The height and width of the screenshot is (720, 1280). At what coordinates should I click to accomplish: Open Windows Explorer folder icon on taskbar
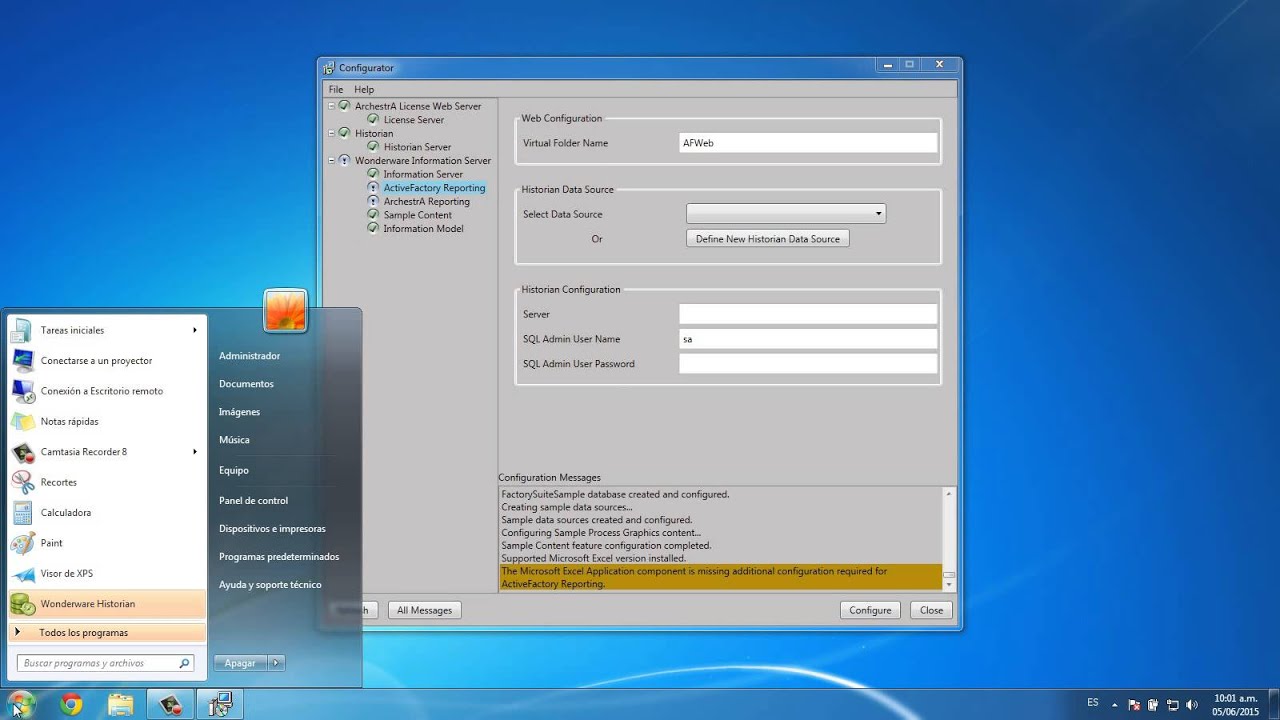pyautogui.click(x=120, y=704)
